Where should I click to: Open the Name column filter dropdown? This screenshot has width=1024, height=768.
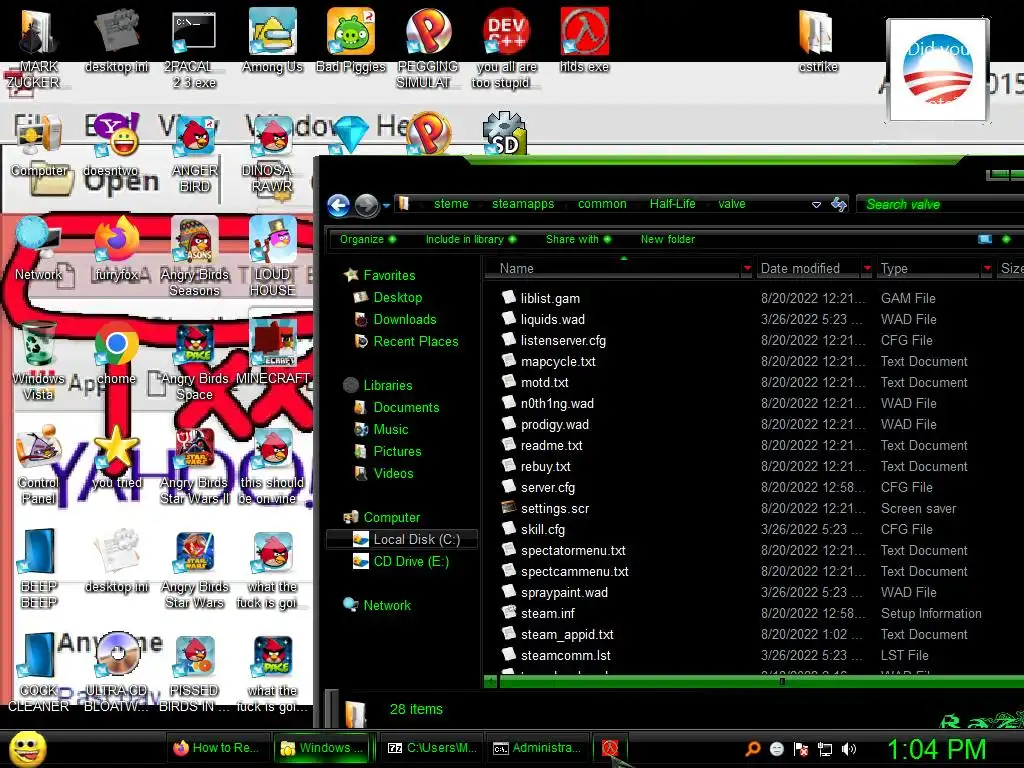746,268
